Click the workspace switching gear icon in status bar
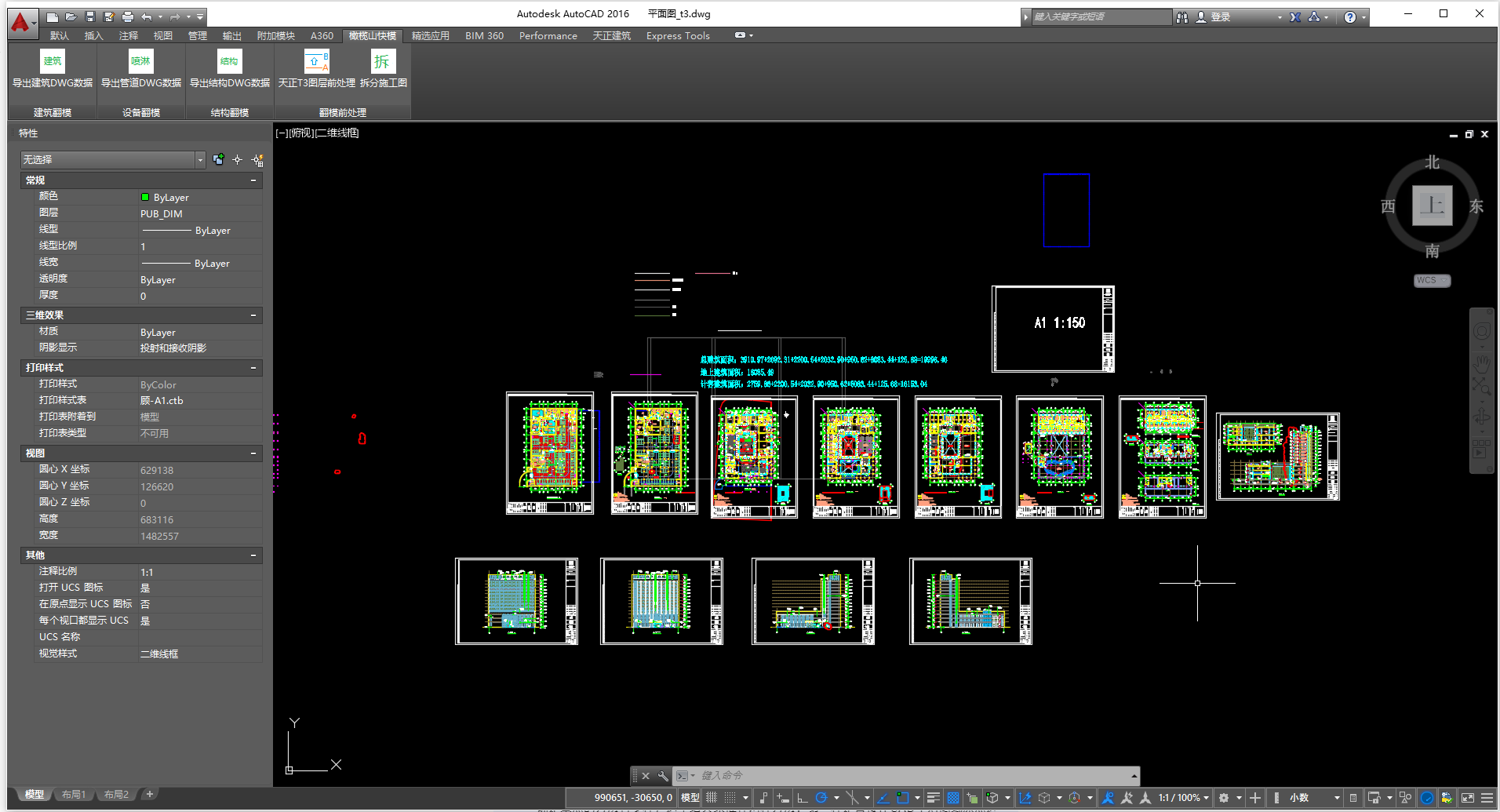The width and height of the screenshot is (1500, 812). coord(1224,798)
